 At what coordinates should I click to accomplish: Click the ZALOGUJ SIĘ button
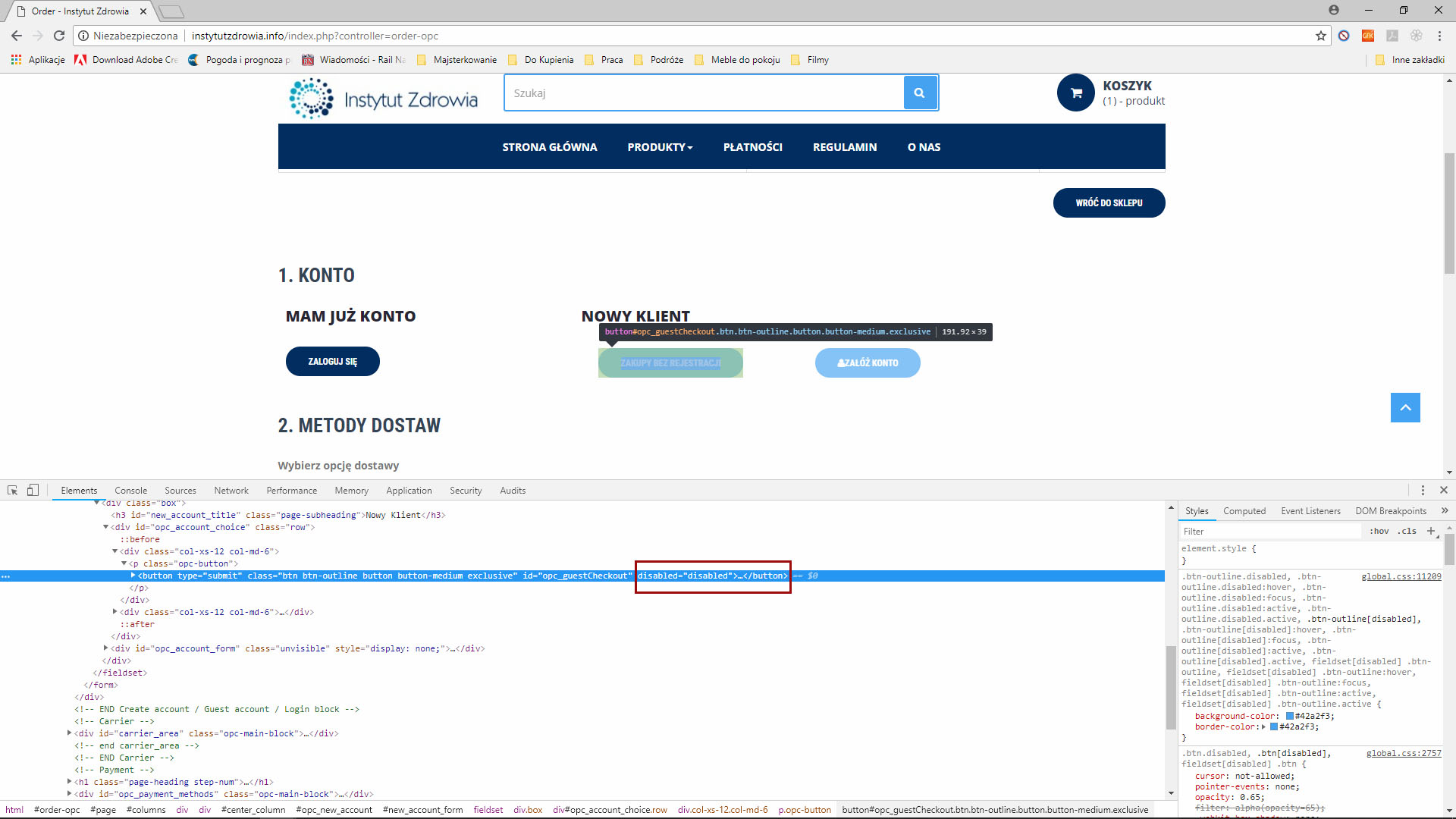point(332,362)
